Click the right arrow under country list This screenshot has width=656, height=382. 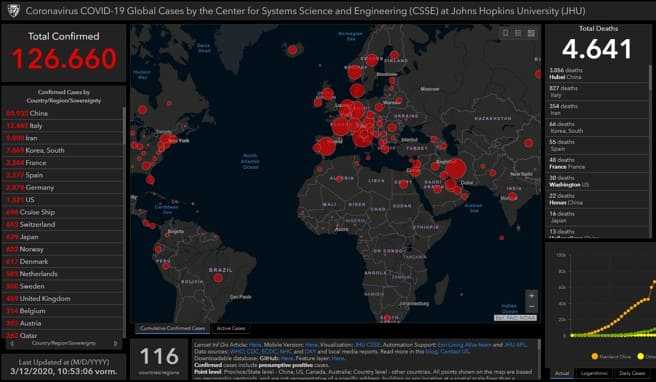point(115,344)
